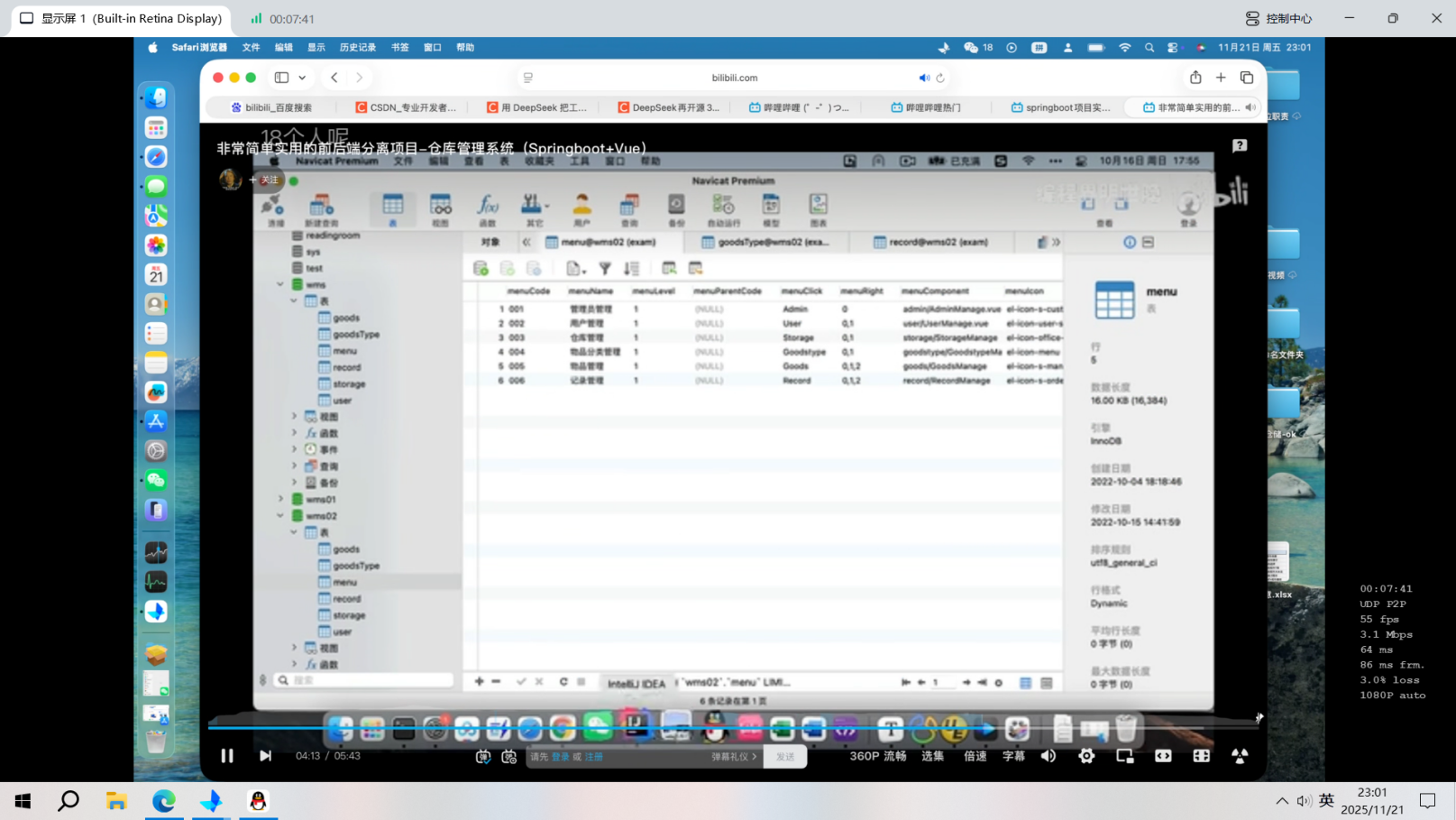
Task: Open QQ penguin app on Windows taskbar
Action: (x=258, y=801)
